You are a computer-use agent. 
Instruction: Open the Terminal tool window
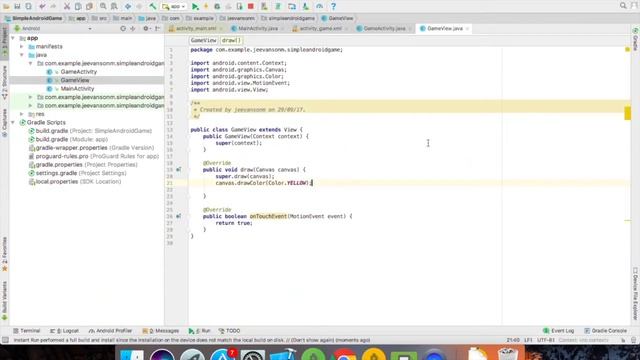(27, 331)
